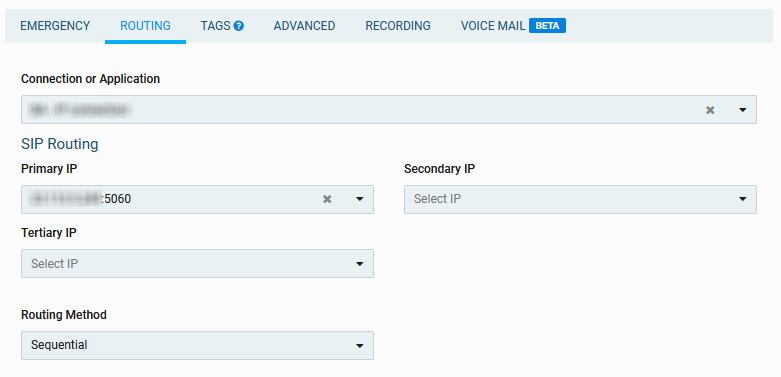
Task: Click the Connection or Application field value
Action: [x=80, y=110]
